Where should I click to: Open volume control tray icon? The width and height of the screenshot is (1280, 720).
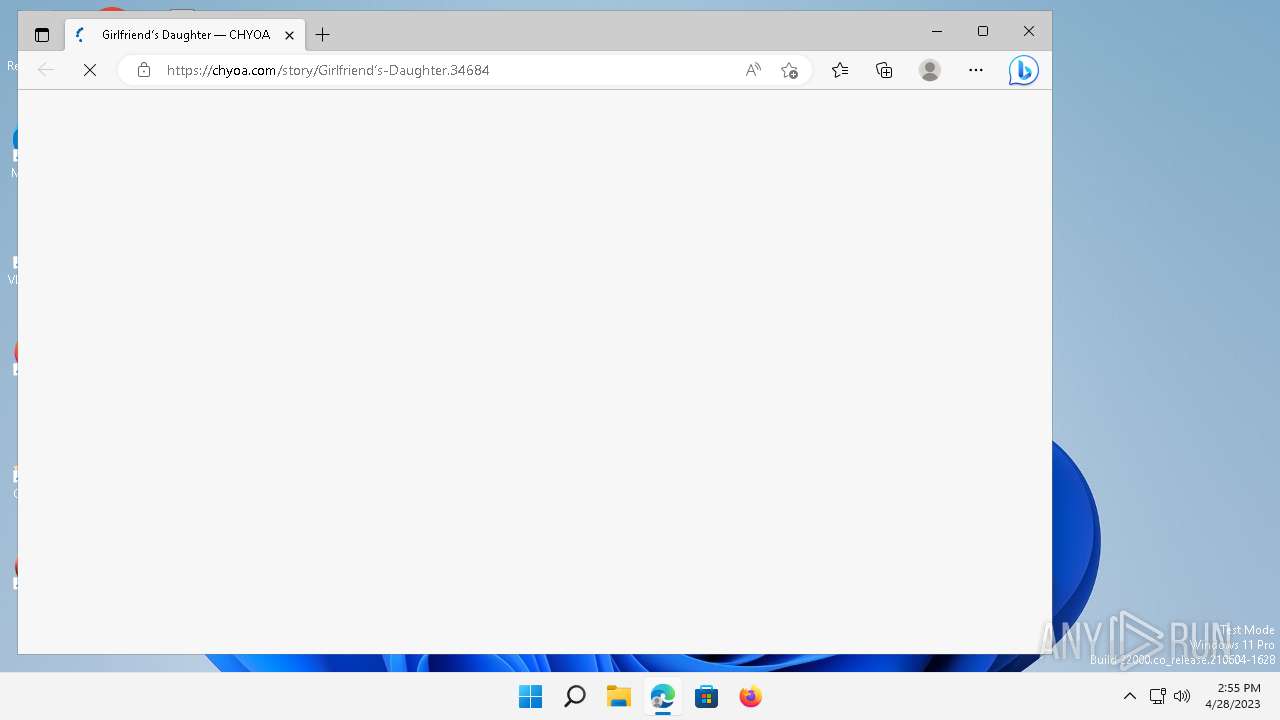pyautogui.click(x=1182, y=696)
